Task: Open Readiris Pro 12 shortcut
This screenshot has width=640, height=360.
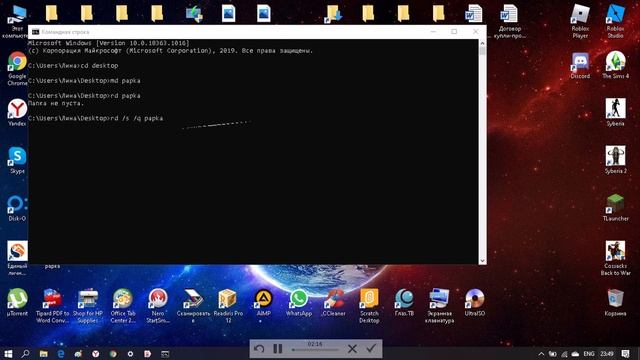Action: (228, 305)
